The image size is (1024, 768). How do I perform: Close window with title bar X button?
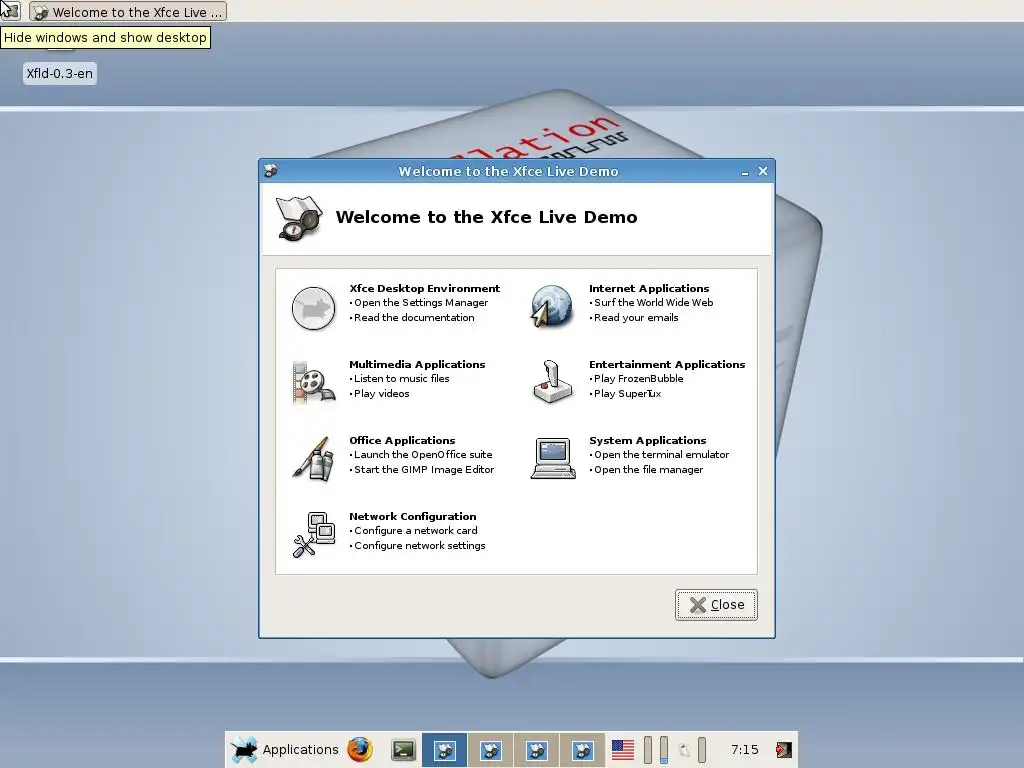pos(763,171)
